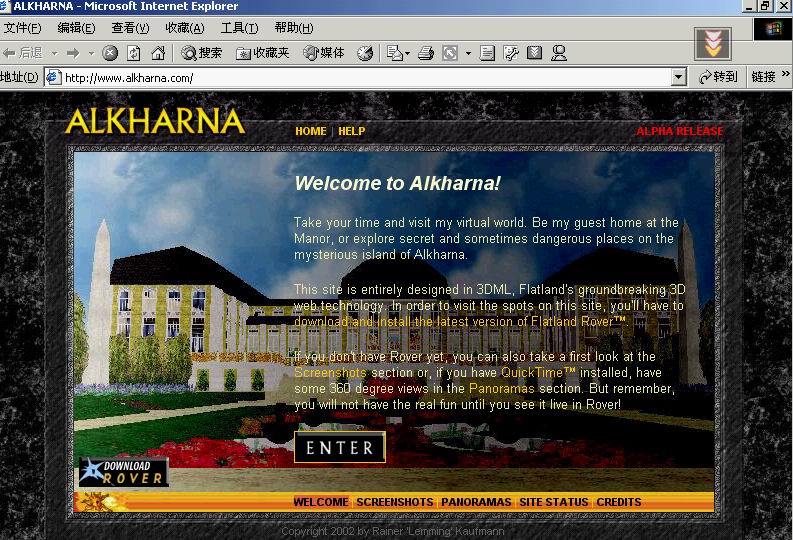Expand the Links (链接) toolbar chevron
Image resolution: width=793 pixels, height=540 pixels.
click(x=785, y=74)
